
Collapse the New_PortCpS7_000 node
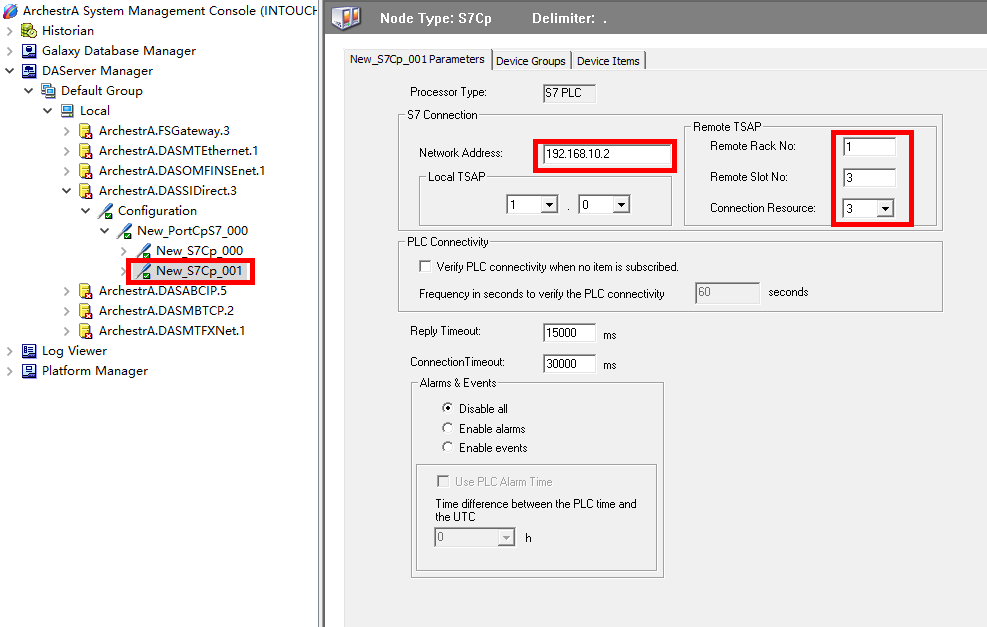click(x=104, y=231)
